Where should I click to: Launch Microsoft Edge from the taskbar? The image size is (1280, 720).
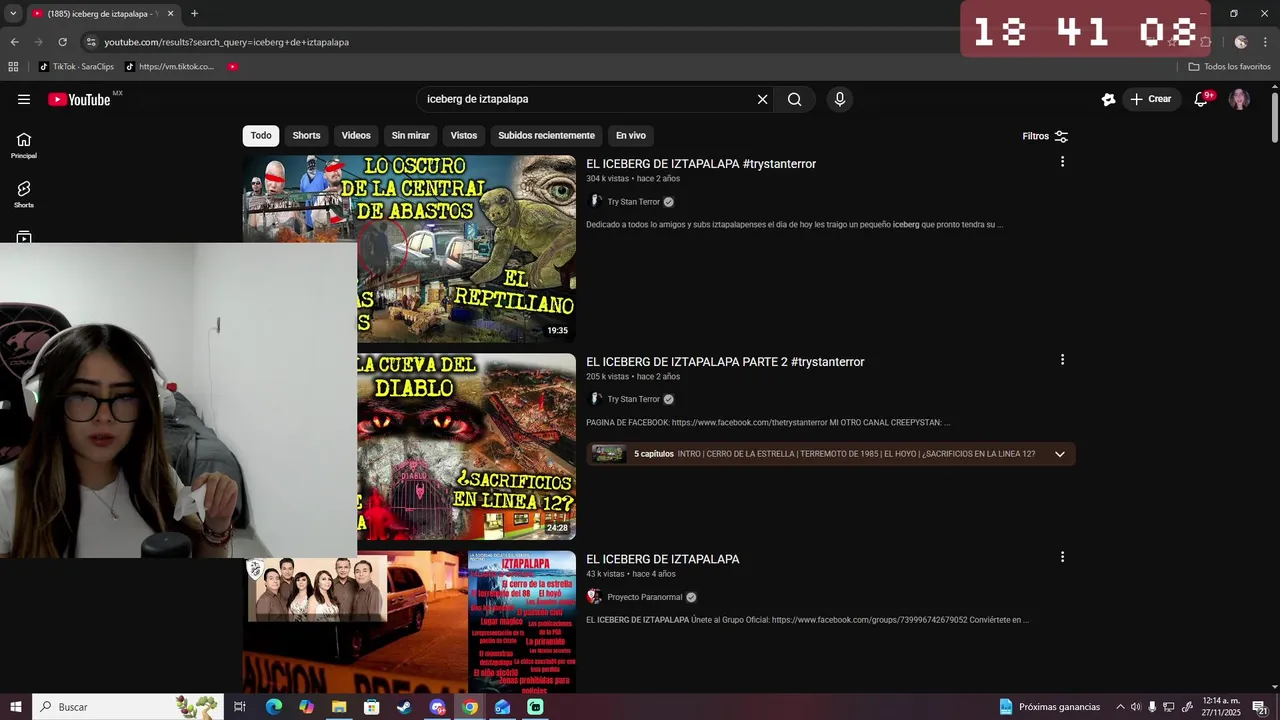coord(274,707)
